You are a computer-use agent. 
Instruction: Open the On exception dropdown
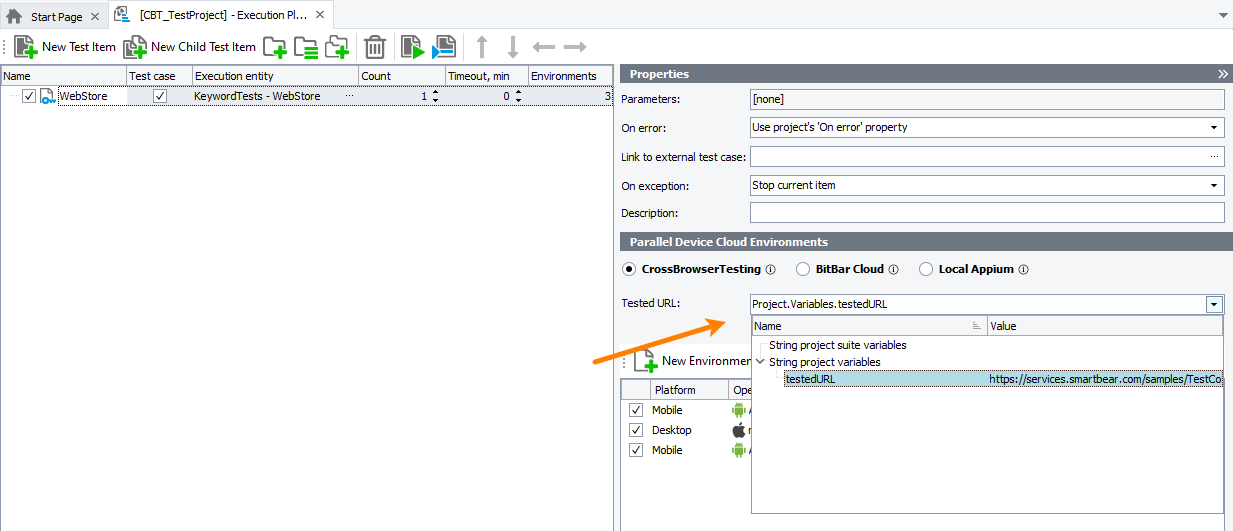(x=1215, y=185)
